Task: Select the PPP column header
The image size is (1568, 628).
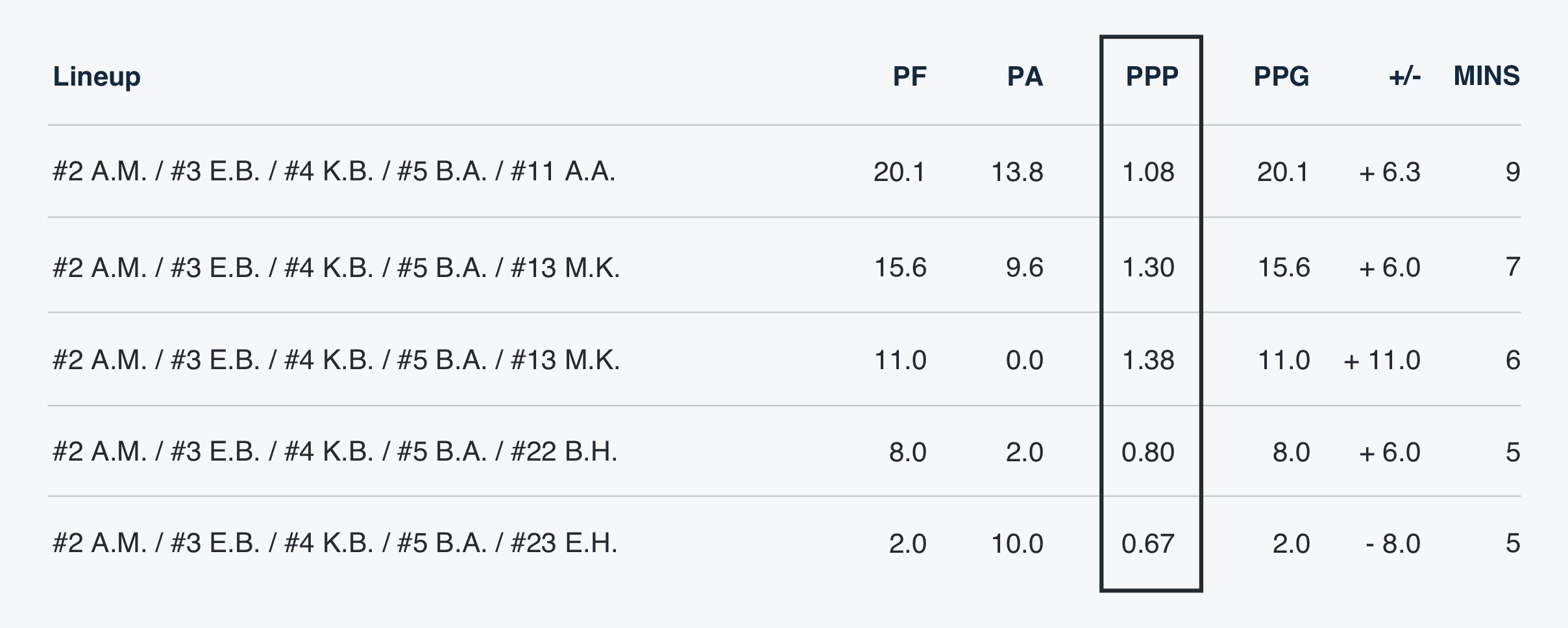Action: [x=1151, y=77]
